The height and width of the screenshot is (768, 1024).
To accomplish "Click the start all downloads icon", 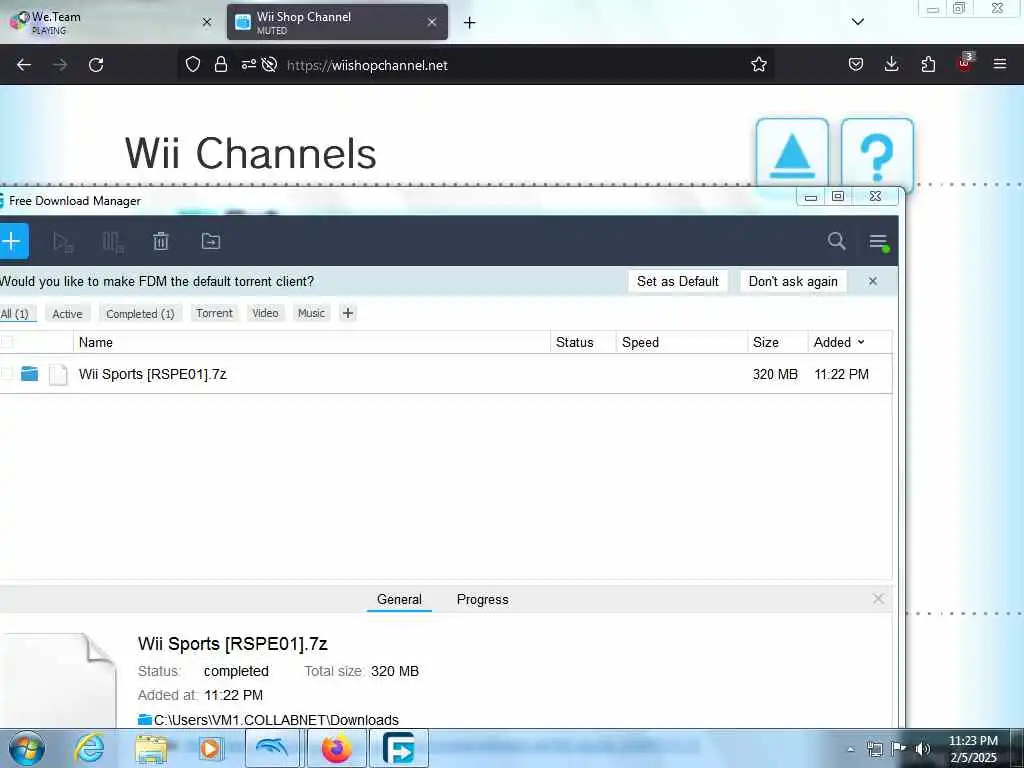I will coord(63,242).
